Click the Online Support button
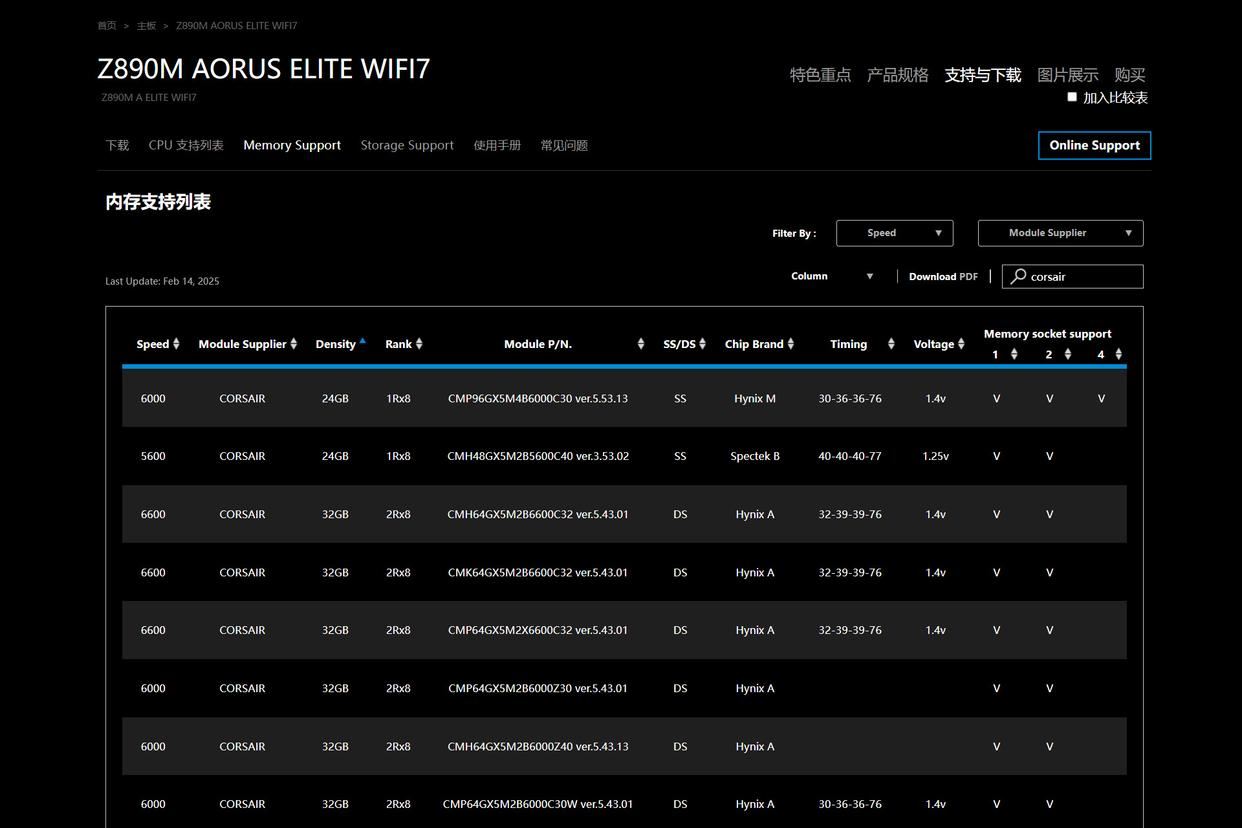Viewport: 1242px width, 828px height. tap(1095, 145)
